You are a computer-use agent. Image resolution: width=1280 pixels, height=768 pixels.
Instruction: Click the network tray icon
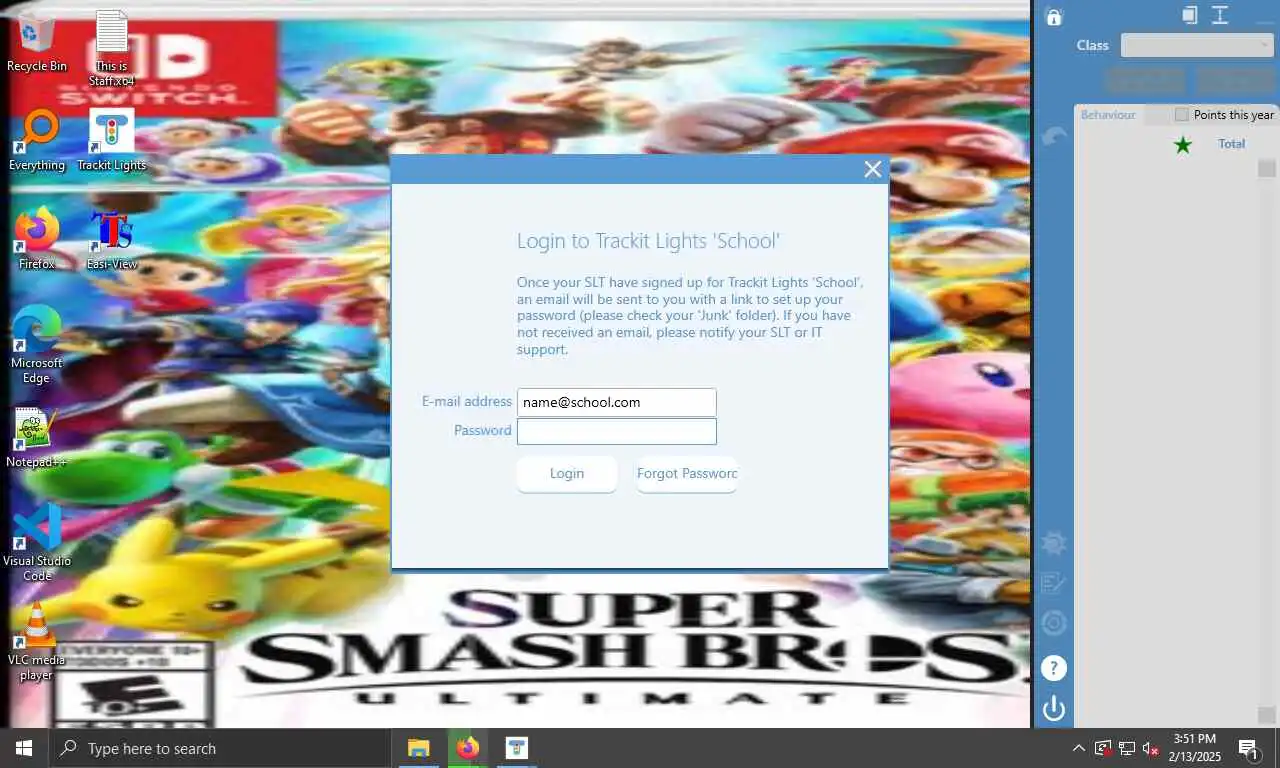1127,748
